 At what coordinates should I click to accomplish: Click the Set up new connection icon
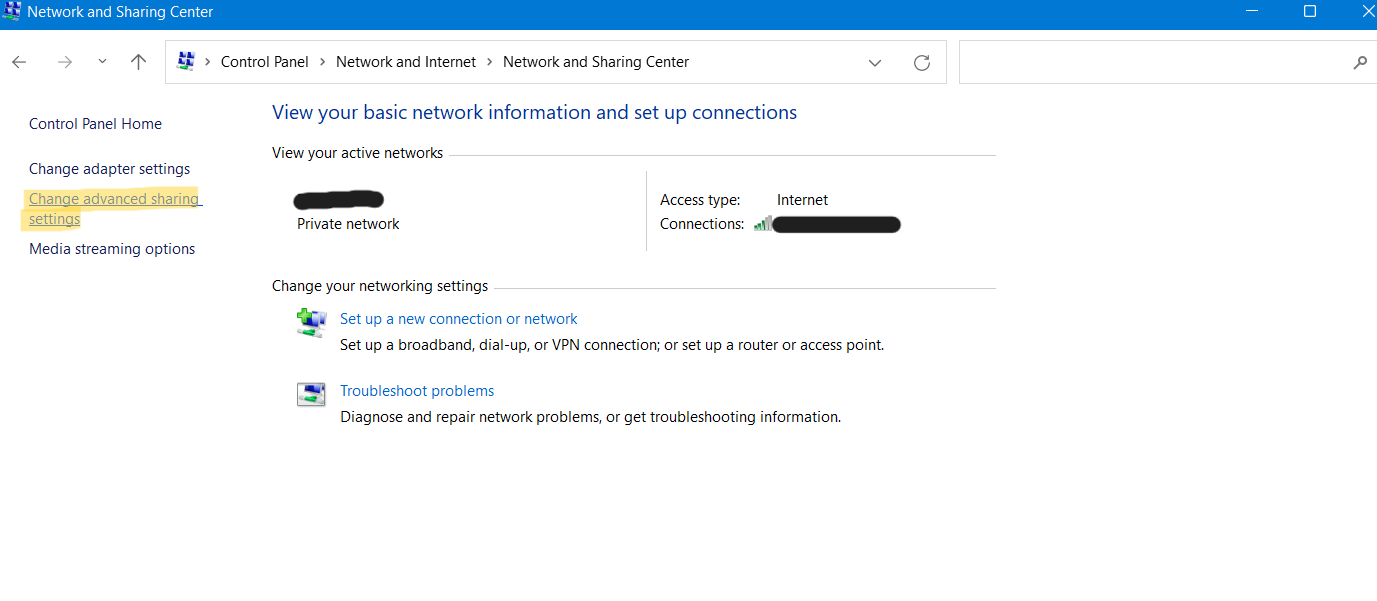311,322
